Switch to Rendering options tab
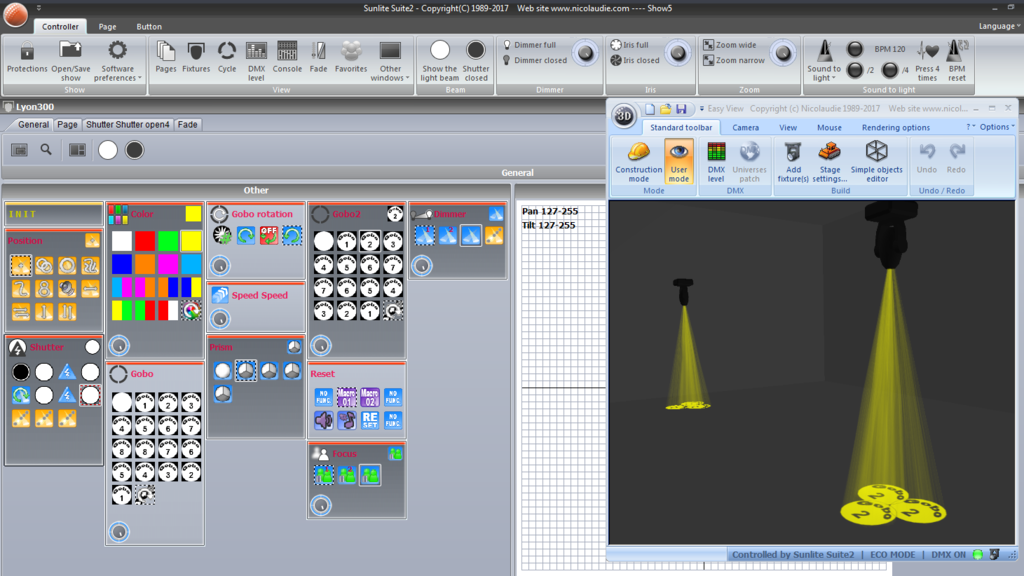This screenshot has width=1024, height=576. tap(895, 127)
